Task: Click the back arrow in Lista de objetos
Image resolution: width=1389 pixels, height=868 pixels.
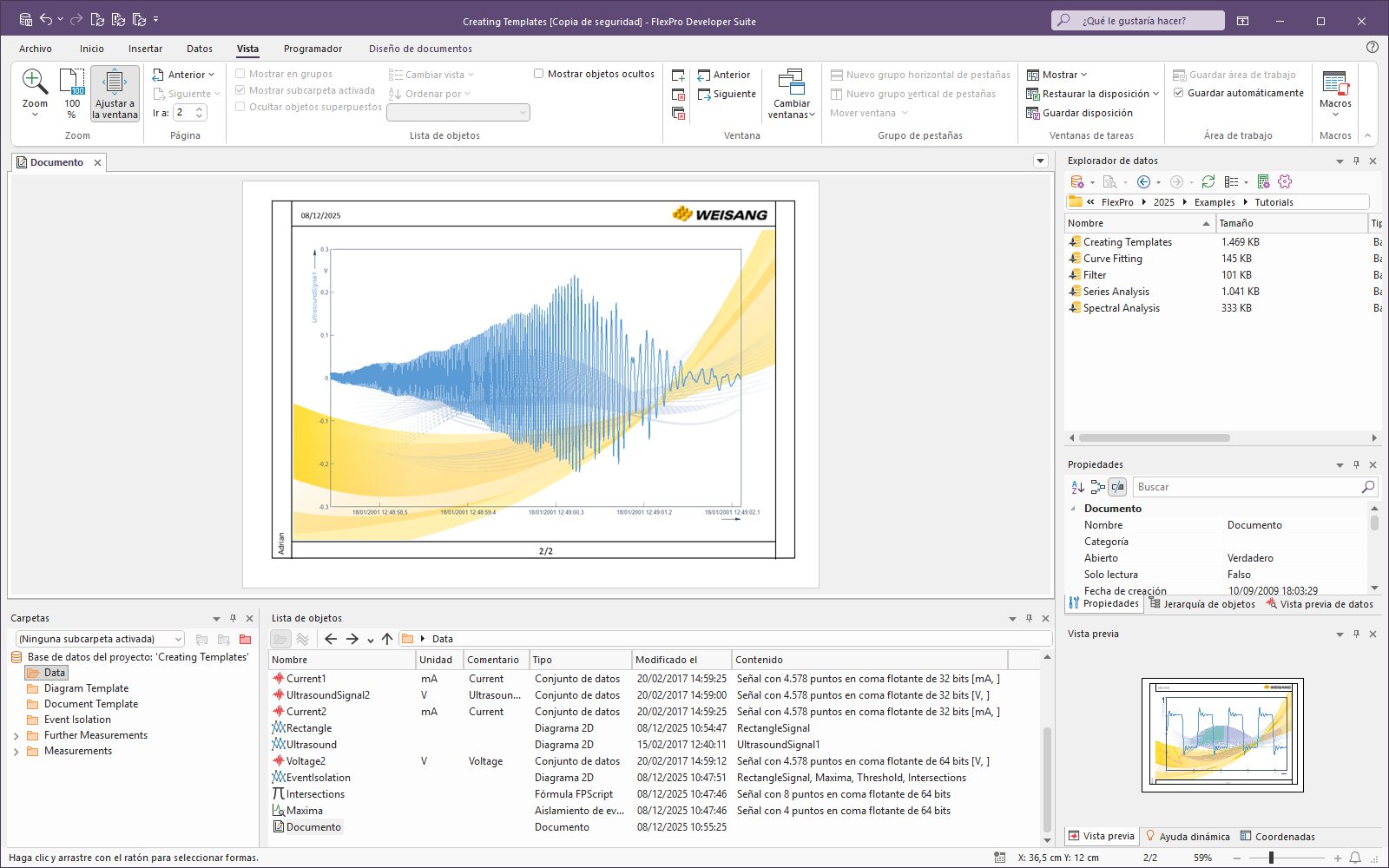Action: (x=331, y=639)
